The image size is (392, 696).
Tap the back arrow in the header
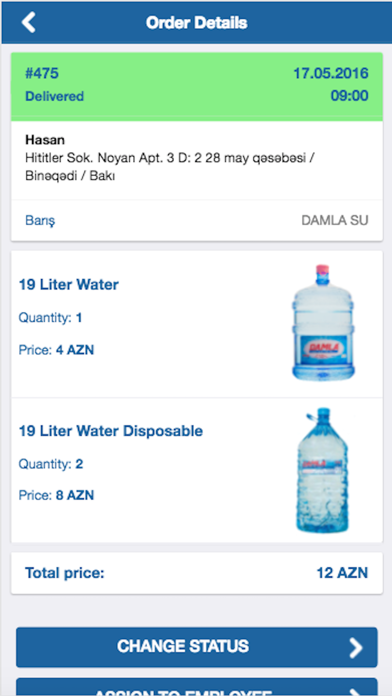tap(28, 22)
